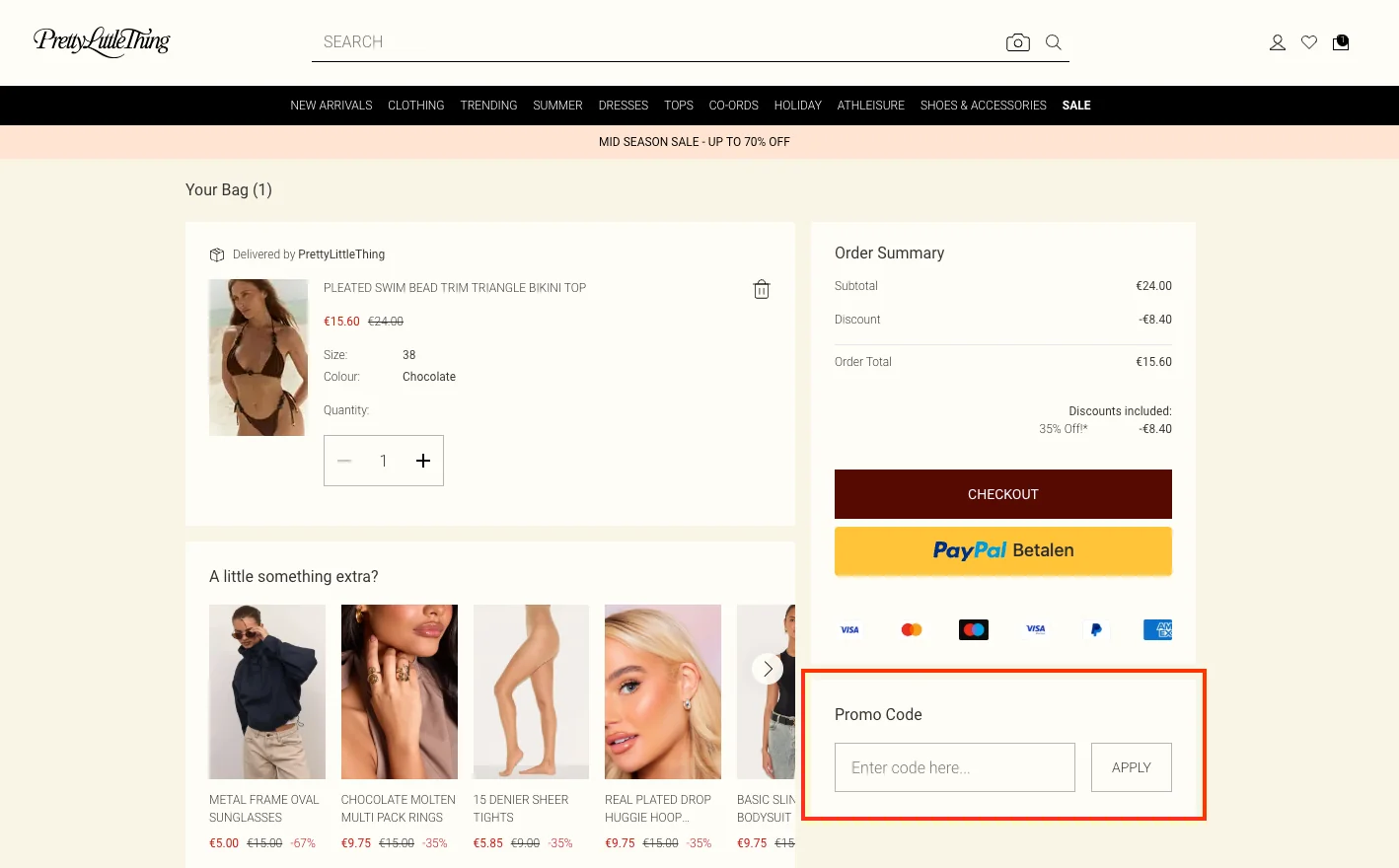Open the New Arrivals menu
The image size is (1399, 868).
(331, 106)
